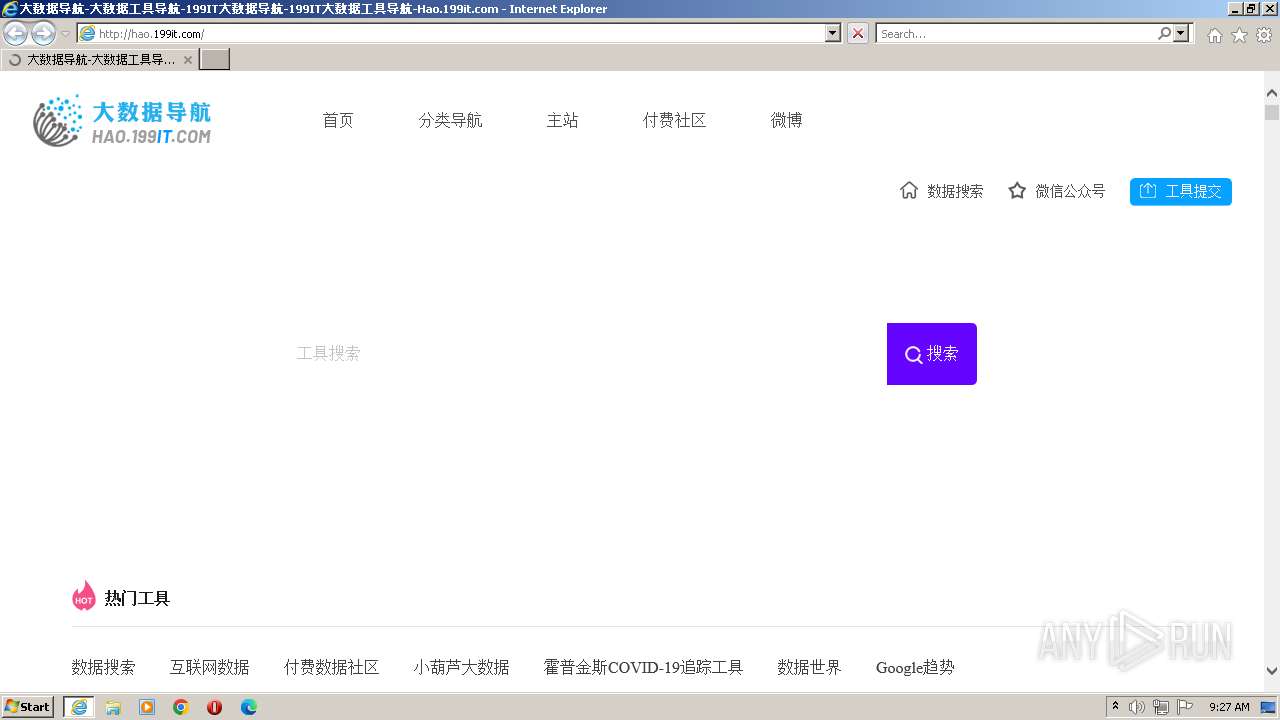Click the magnifier icon in IE search box
Screen dimensions: 1280x720
pos(1165,34)
